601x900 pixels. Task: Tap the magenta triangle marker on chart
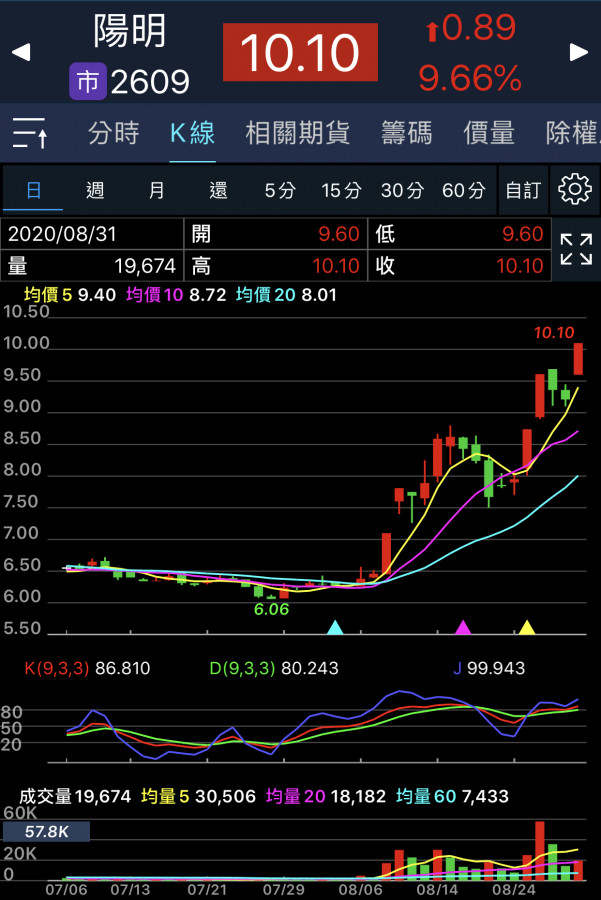pos(463,627)
